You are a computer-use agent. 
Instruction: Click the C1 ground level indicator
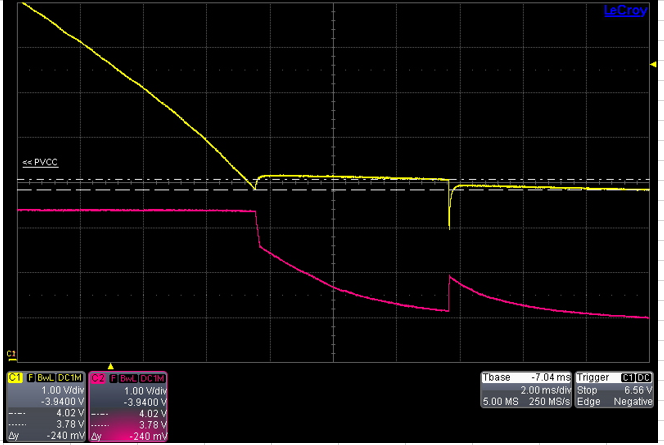pos(11,355)
